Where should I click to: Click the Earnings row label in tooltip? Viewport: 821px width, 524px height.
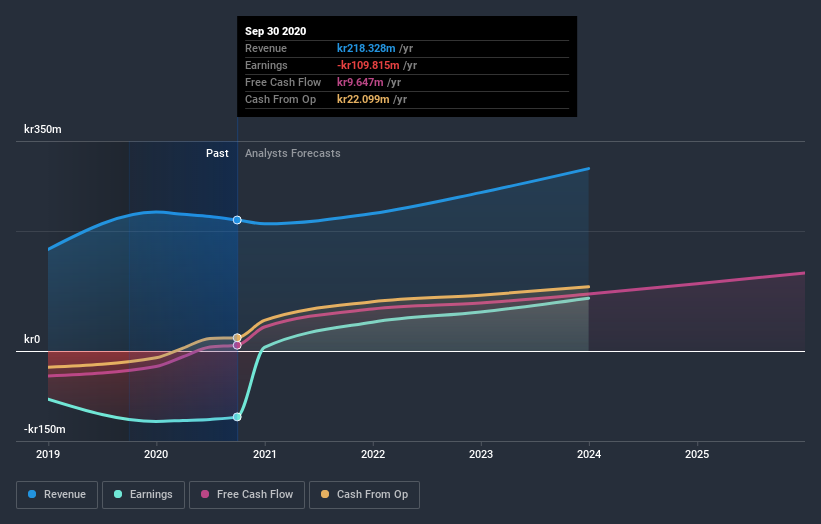click(266, 65)
